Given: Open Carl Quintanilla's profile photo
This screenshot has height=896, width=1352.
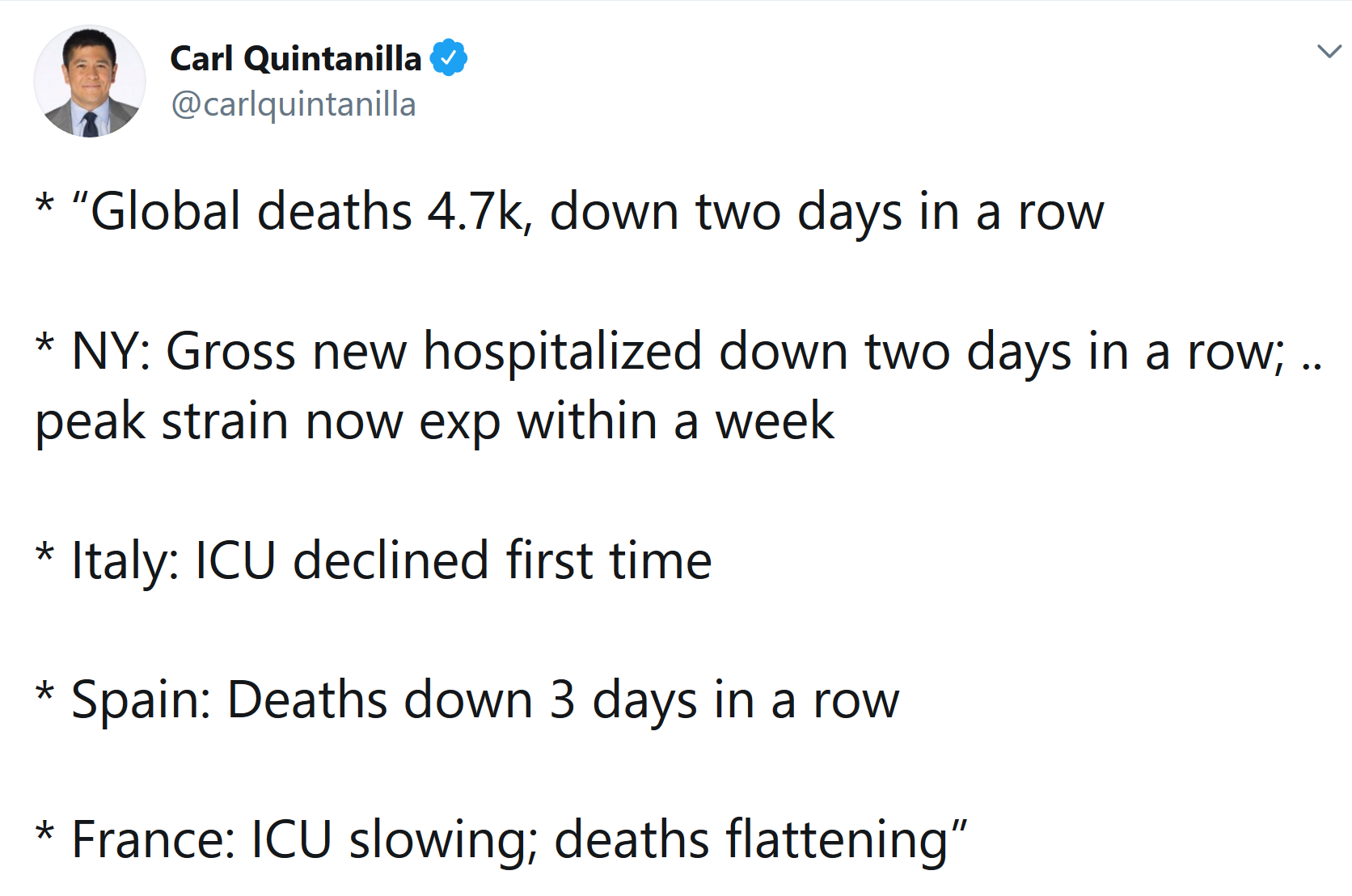Looking at the screenshot, I should tap(90, 81).
